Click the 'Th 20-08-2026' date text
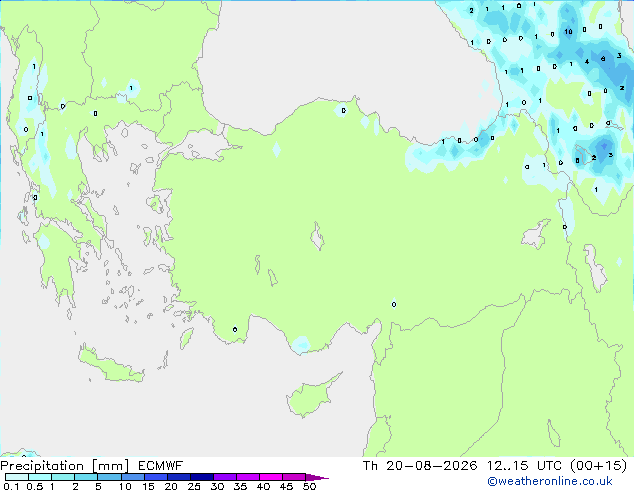 [x=420, y=466]
